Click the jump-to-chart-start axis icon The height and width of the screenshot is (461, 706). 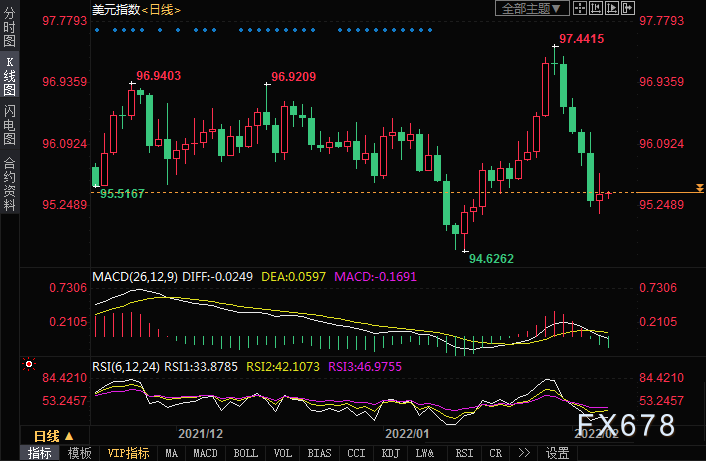[x=596, y=8]
